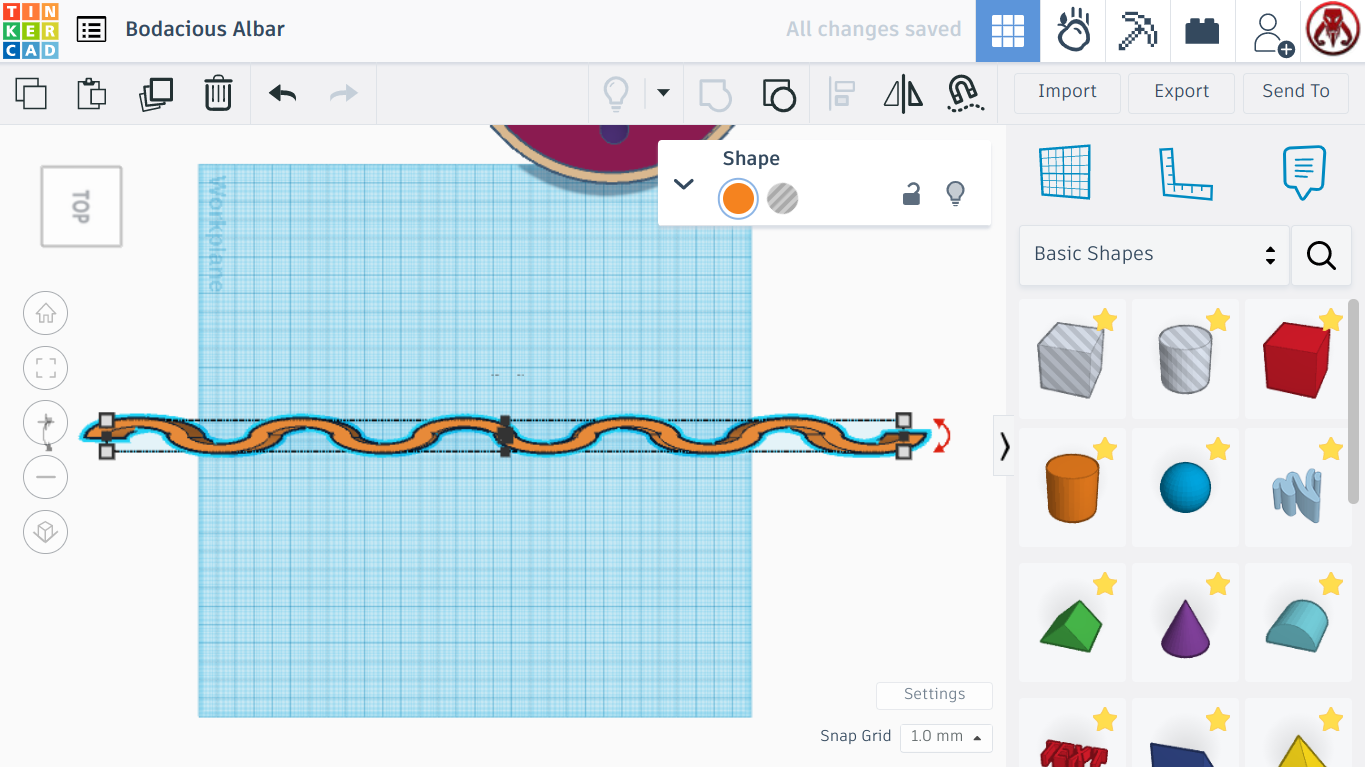Favorite star on blue Sphere shape
Screen dimensions: 1365x767
(x=1217, y=449)
